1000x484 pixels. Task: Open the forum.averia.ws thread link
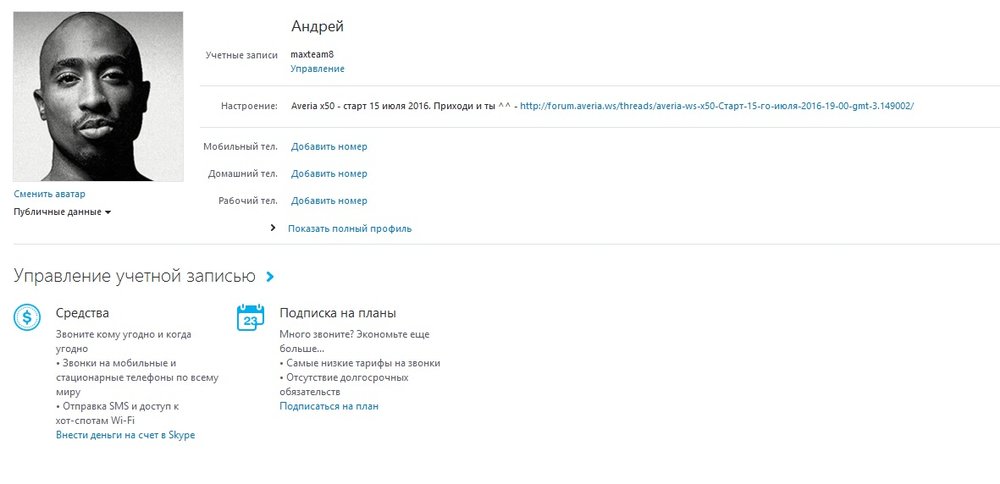(x=717, y=105)
